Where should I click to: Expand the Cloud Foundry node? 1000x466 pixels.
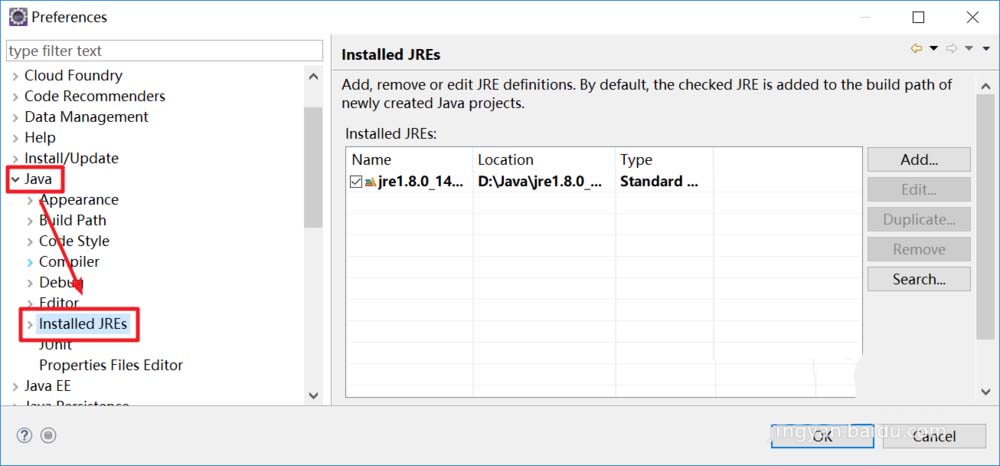coord(14,76)
